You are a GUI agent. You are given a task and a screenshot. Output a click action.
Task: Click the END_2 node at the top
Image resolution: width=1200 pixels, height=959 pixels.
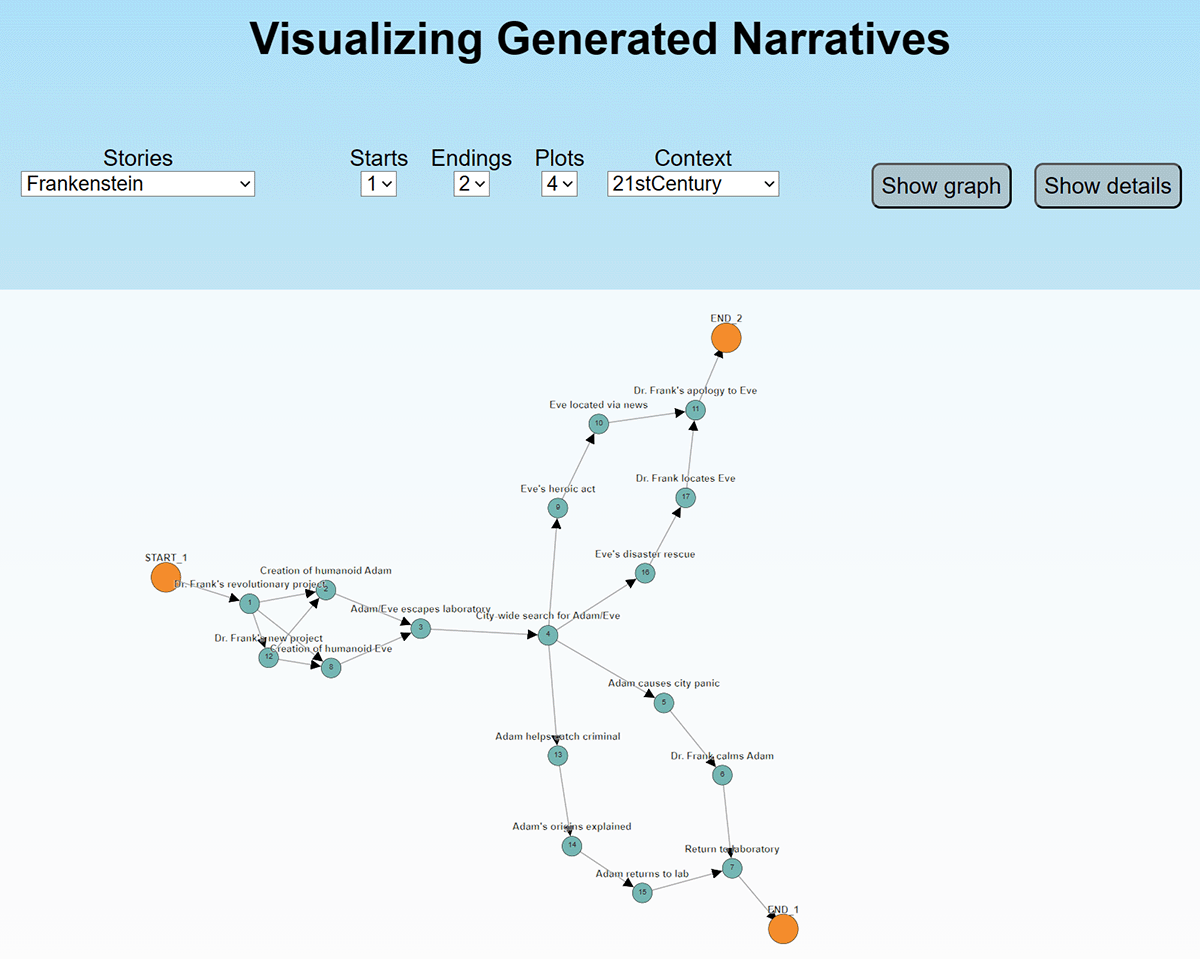pos(726,337)
